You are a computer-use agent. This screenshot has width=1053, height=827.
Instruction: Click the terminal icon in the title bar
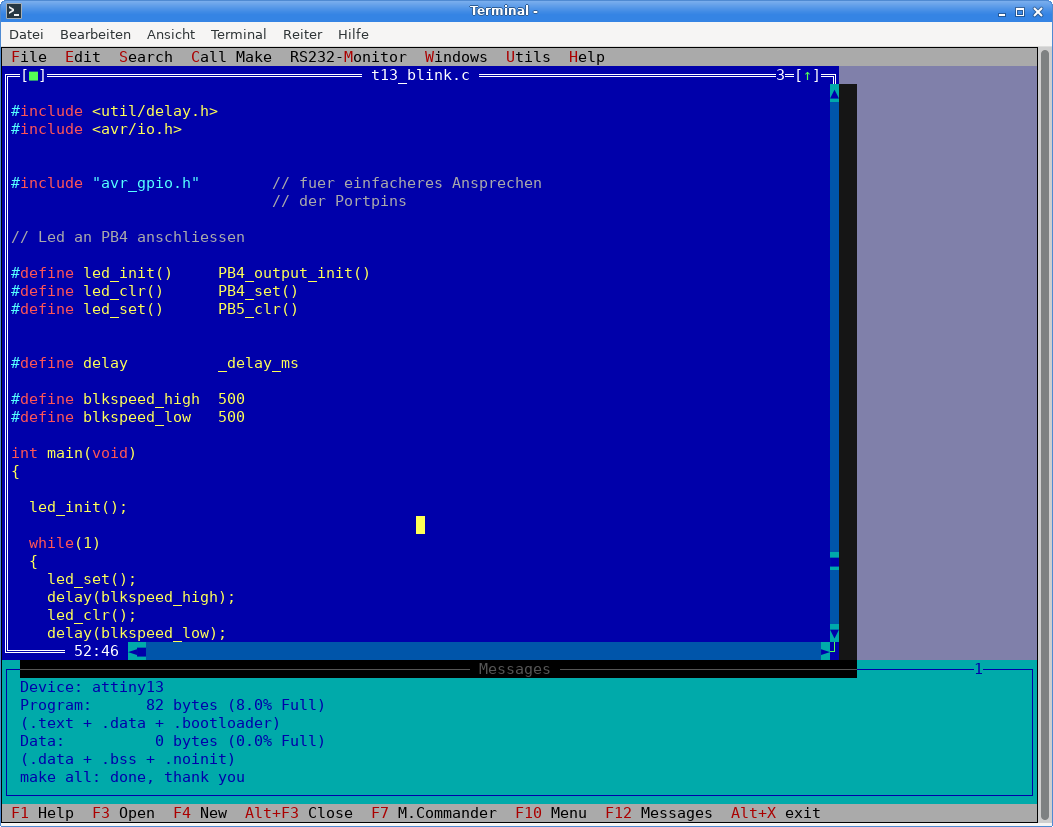13,11
